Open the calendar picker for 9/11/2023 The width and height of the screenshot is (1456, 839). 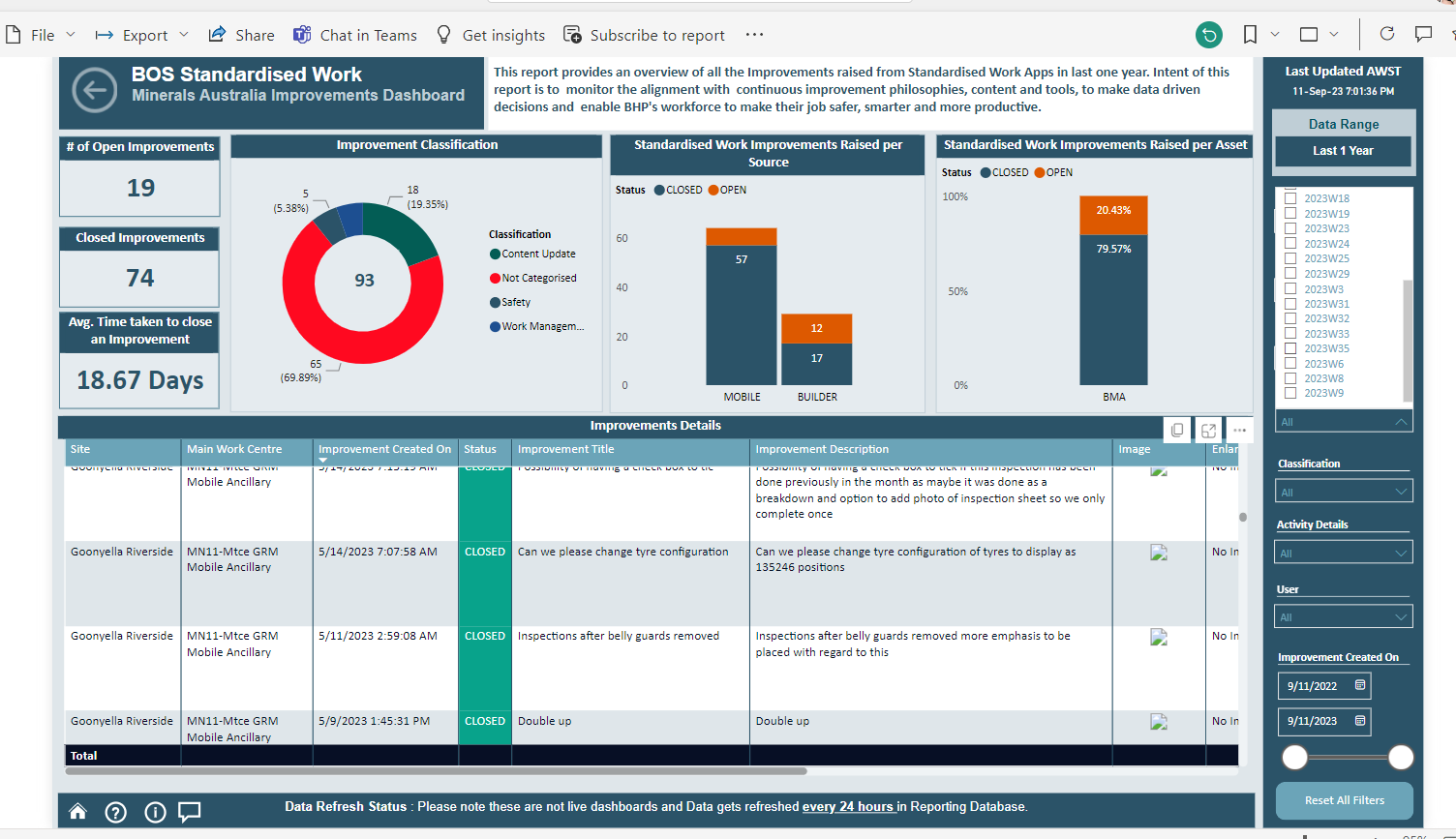point(1360,721)
